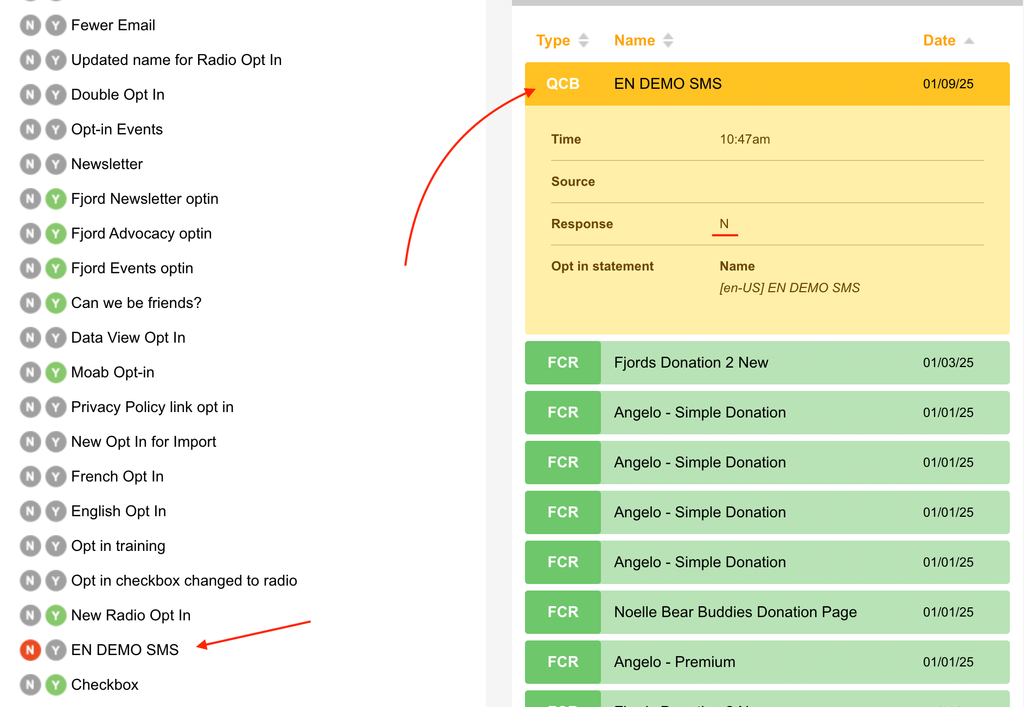Viewport: 1024px width, 707px height.
Task: Set Can we be friends? to N
Action: coord(30,303)
